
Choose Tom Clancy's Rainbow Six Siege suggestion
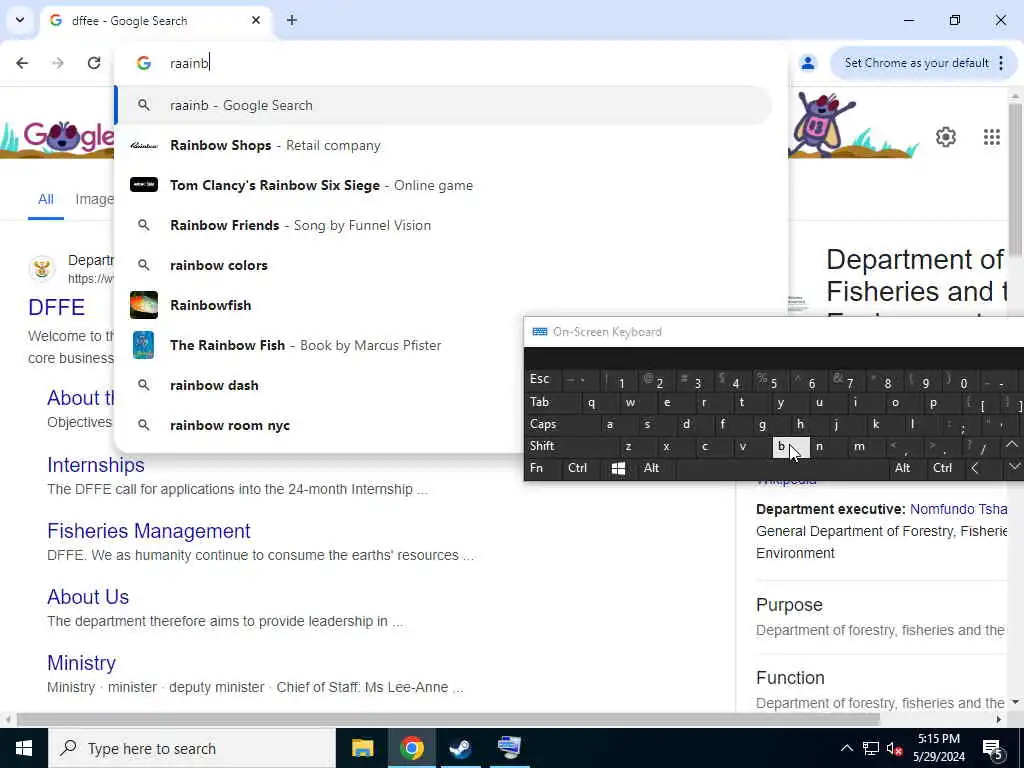point(443,185)
